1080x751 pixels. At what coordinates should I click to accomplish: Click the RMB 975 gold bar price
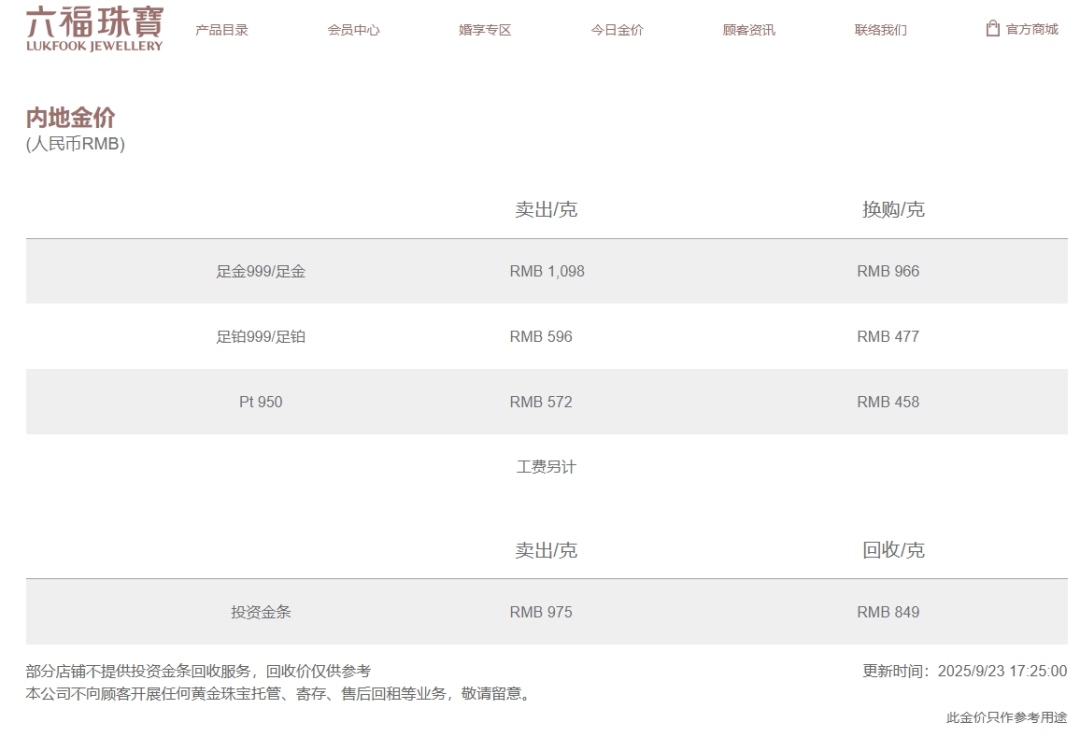pyautogui.click(x=541, y=612)
